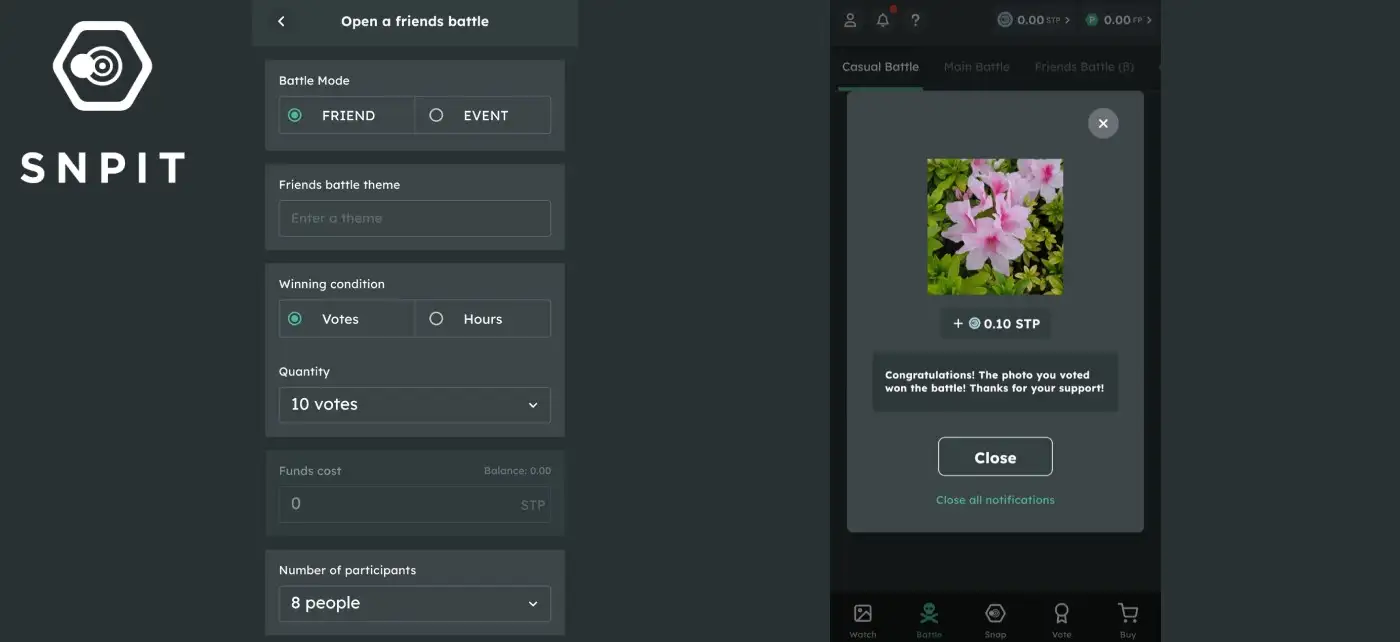
Task: Switch to Casual Battle tab
Action: coord(880,67)
